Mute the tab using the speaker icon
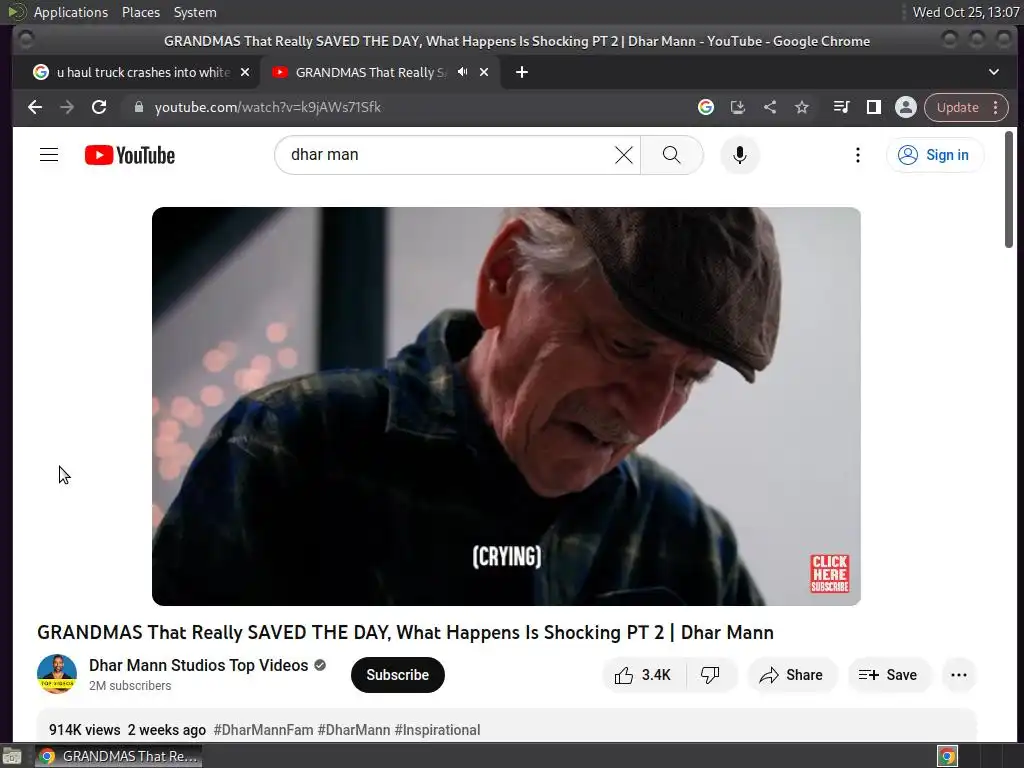1024x768 pixels. click(x=462, y=72)
